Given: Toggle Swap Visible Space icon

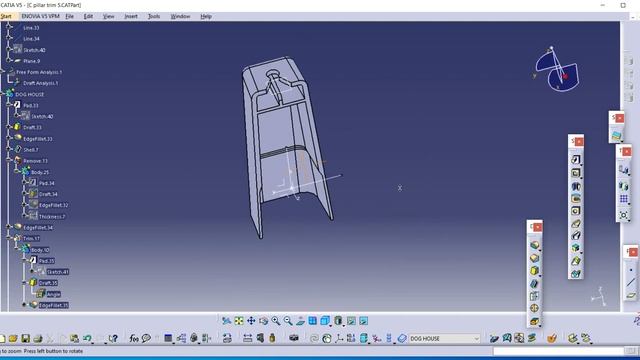Looking at the screenshot, I should click(x=363, y=321).
